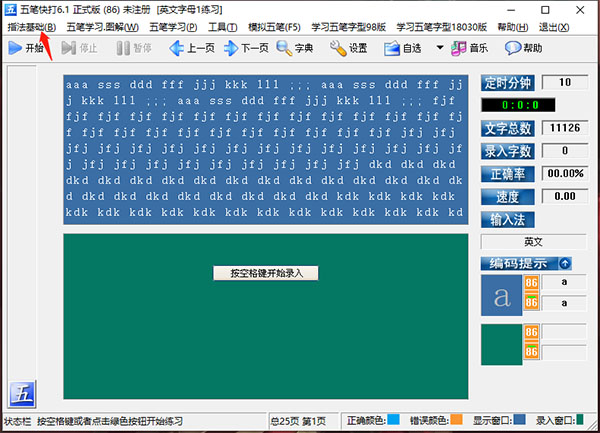600x433 pixels.
Task: Click the 速度 button
Action: [x=507, y=197]
